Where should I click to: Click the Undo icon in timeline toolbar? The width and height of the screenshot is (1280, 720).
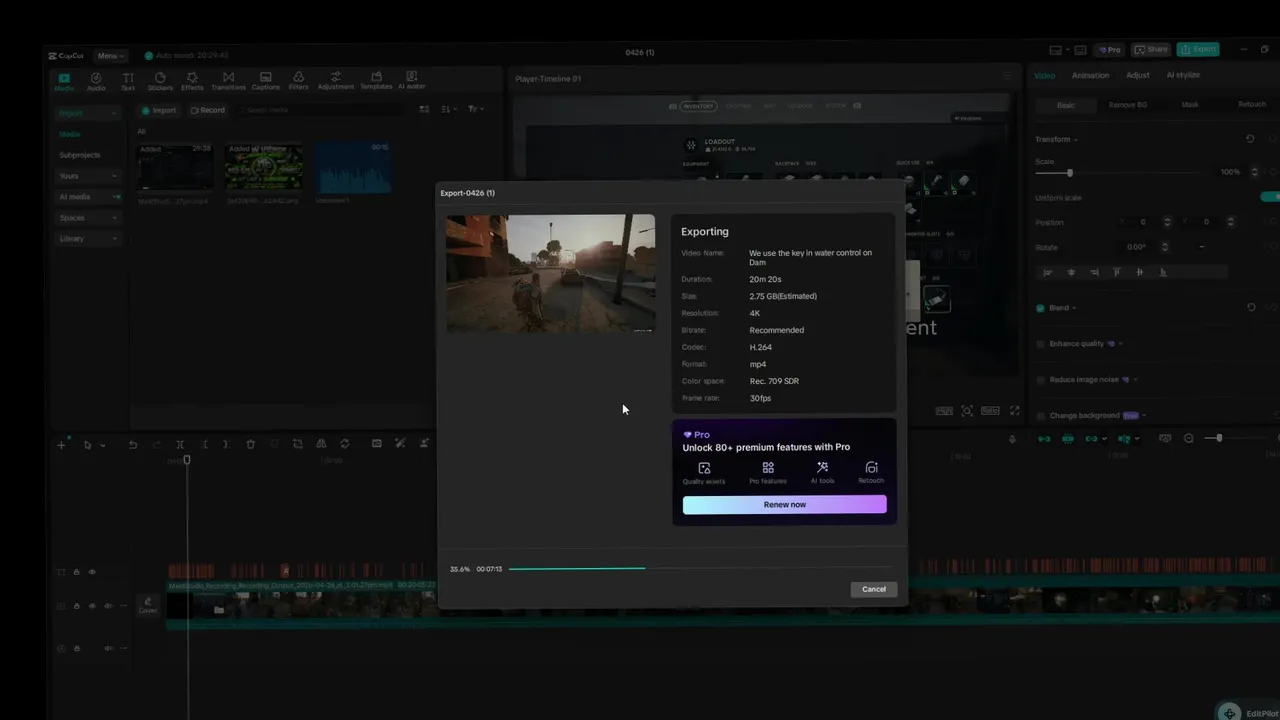pyautogui.click(x=132, y=444)
